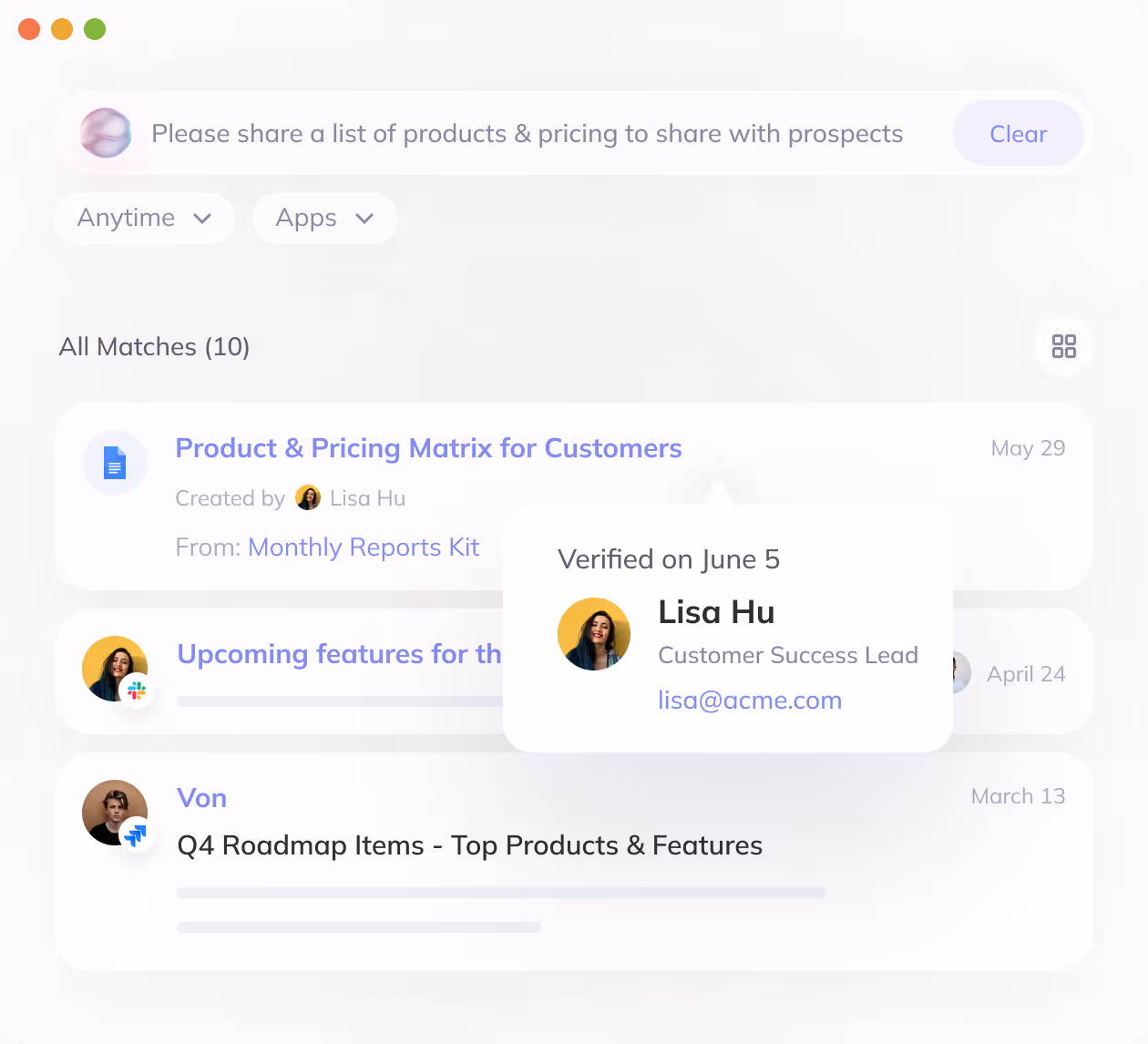
Task: Click the April 24 date
Action: tap(1026, 674)
